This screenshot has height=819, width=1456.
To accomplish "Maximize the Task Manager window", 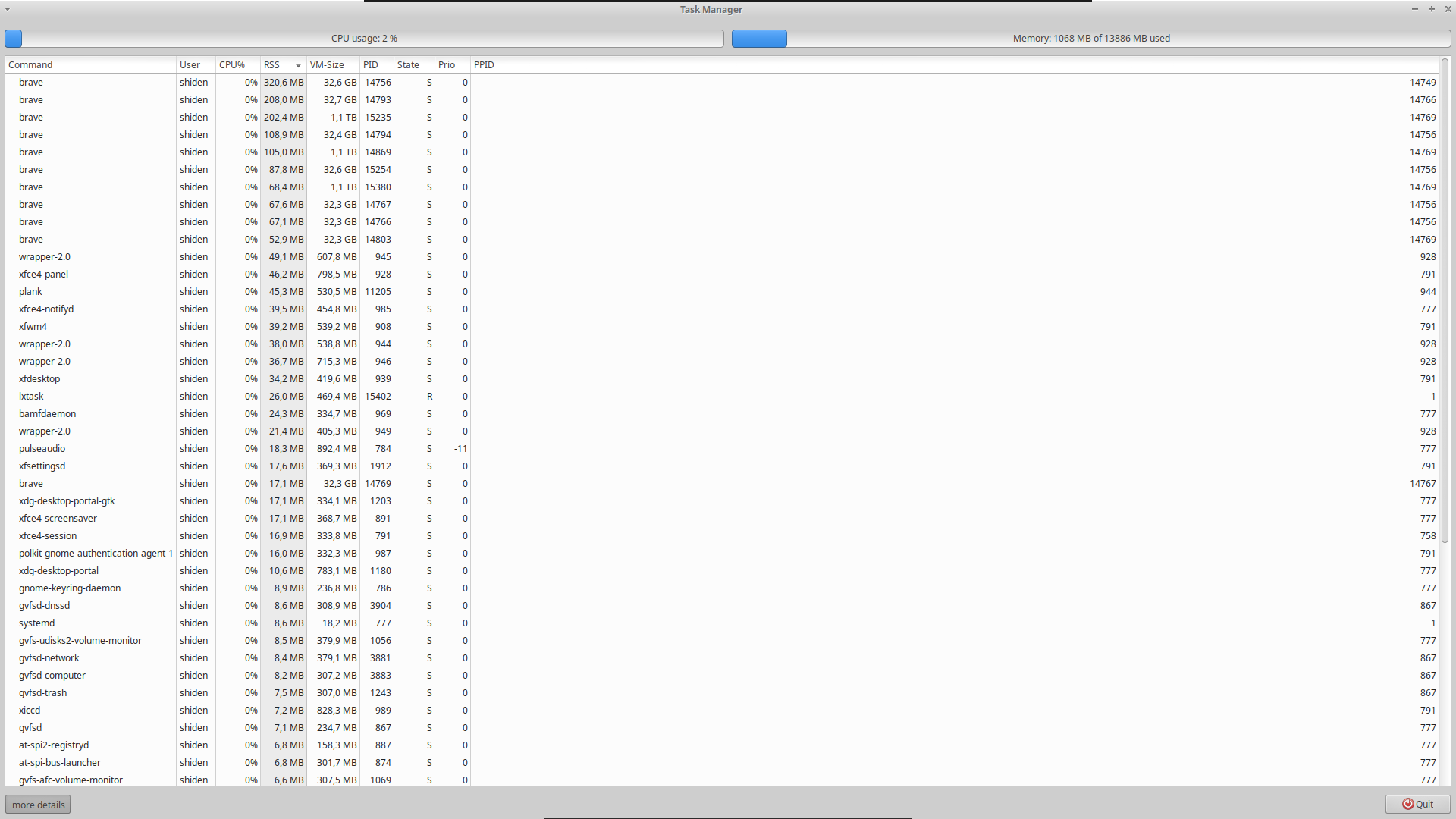I will (1432, 9).
